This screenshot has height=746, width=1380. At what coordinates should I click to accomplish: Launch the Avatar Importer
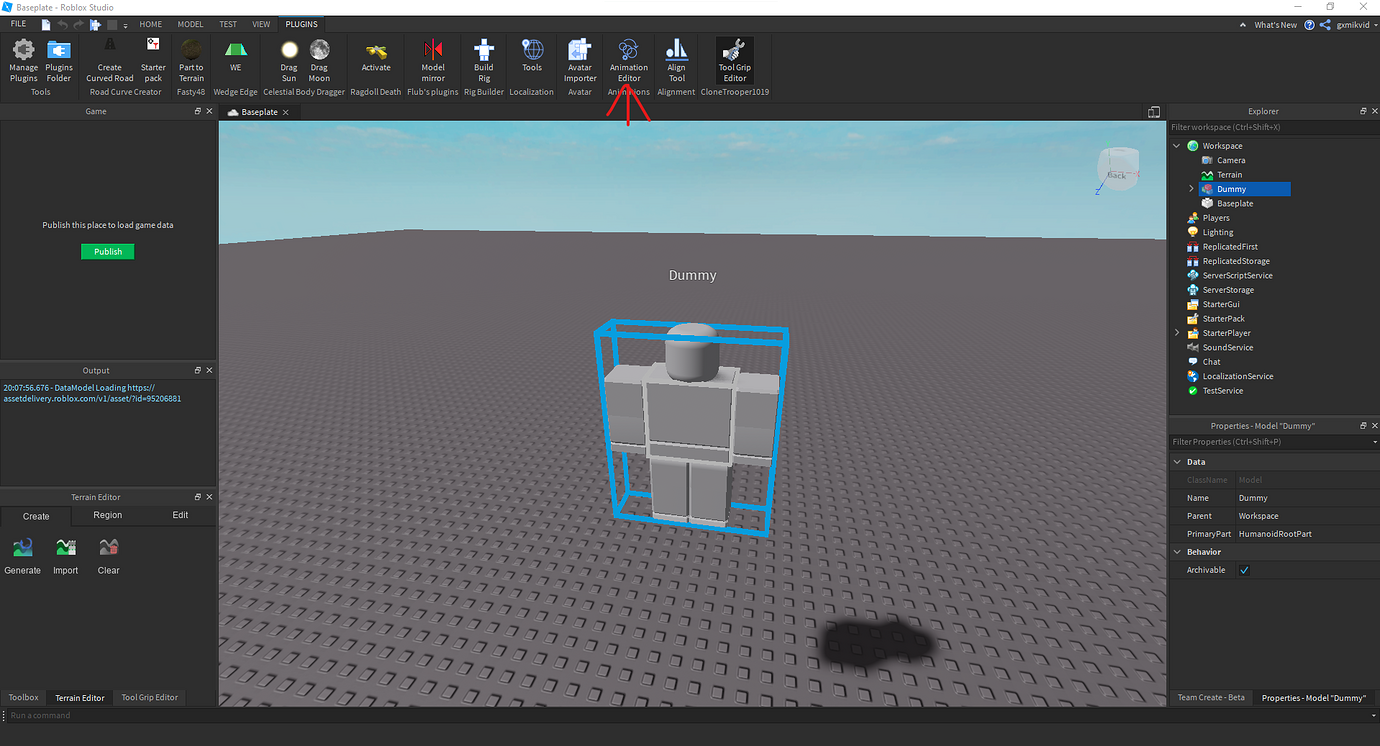click(580, 58)
